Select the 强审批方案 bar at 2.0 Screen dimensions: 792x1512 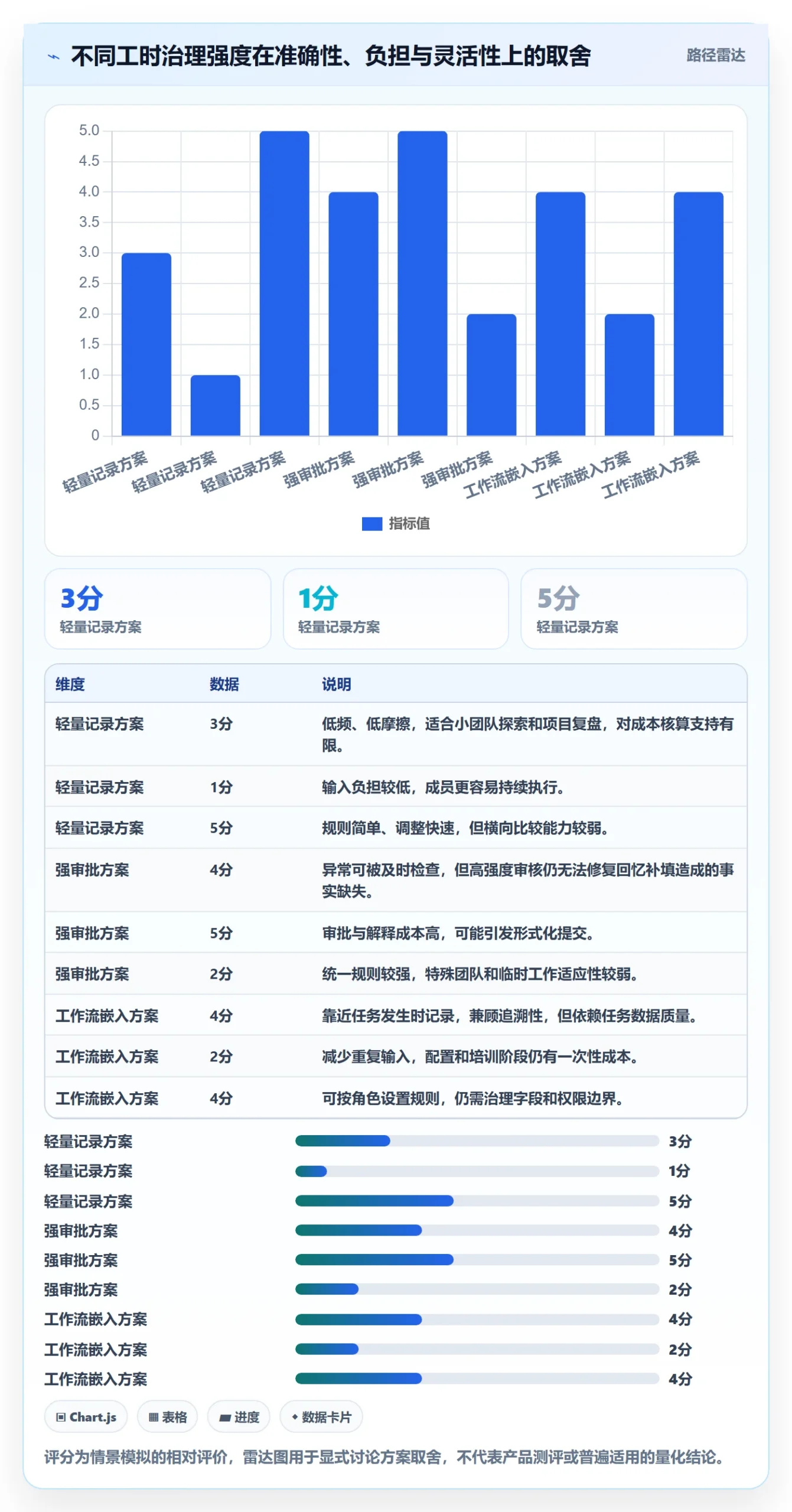click(x=491, y=375)
